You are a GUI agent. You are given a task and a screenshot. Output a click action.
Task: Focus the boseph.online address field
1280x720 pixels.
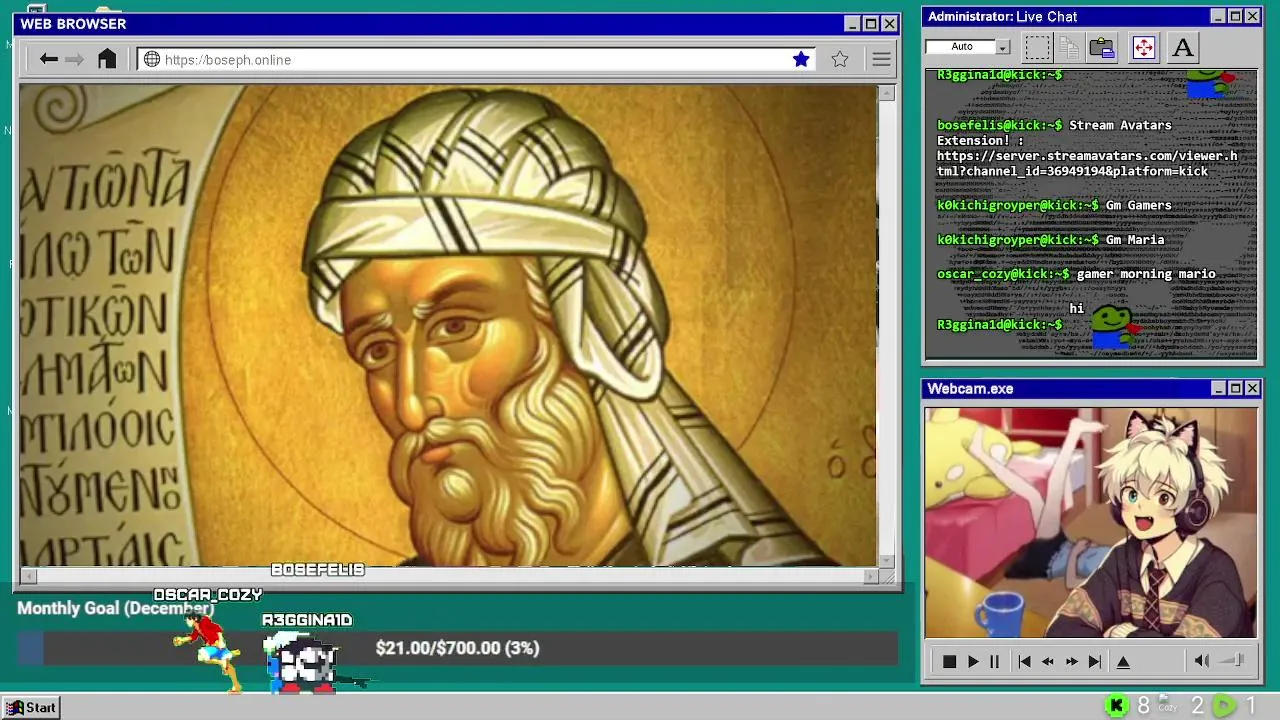[475, 59]
